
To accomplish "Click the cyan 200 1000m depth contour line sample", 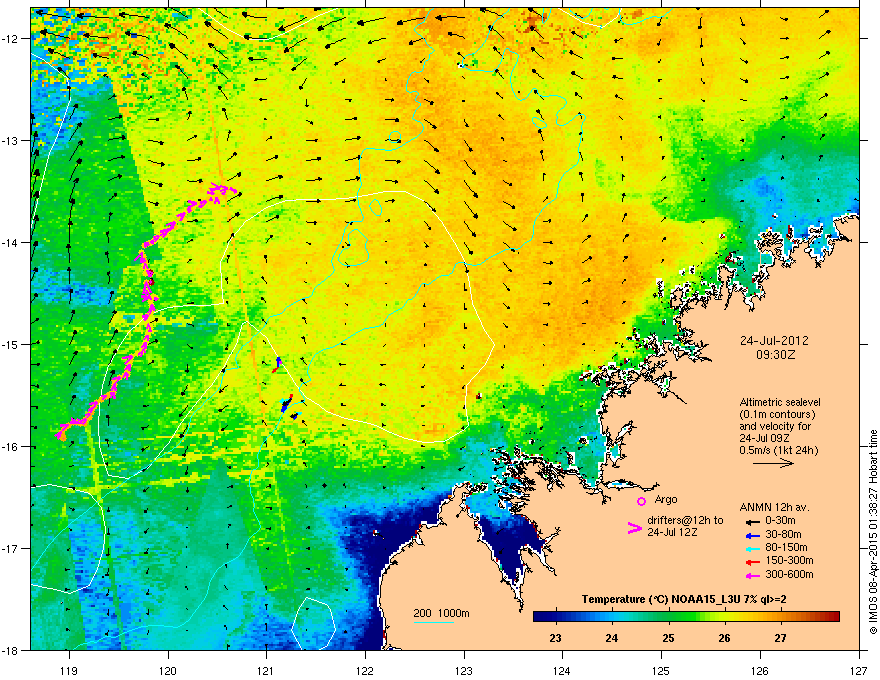I will click(434, 622).
